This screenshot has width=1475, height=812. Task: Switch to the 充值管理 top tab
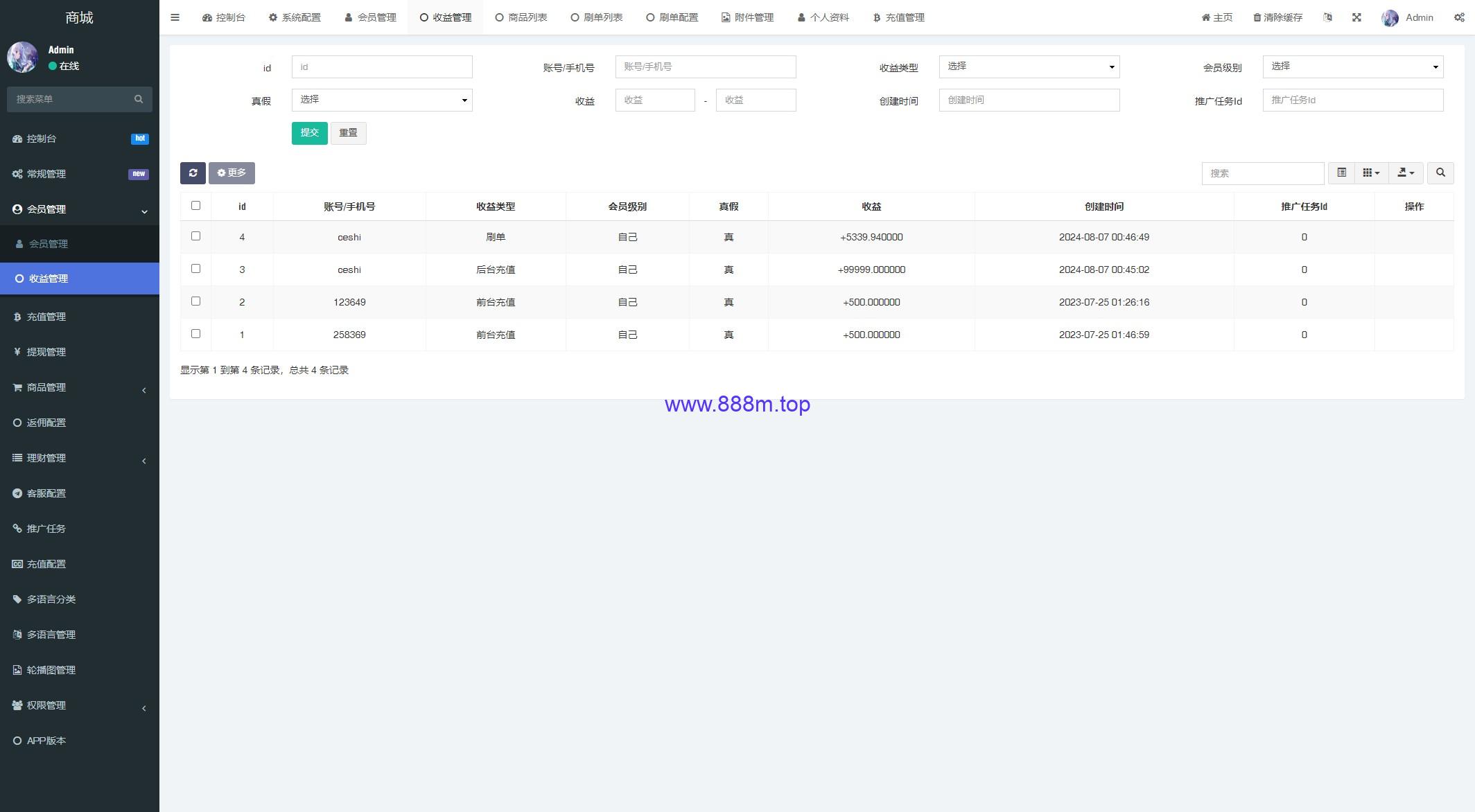pyautogui.click(x=898, y=17)
